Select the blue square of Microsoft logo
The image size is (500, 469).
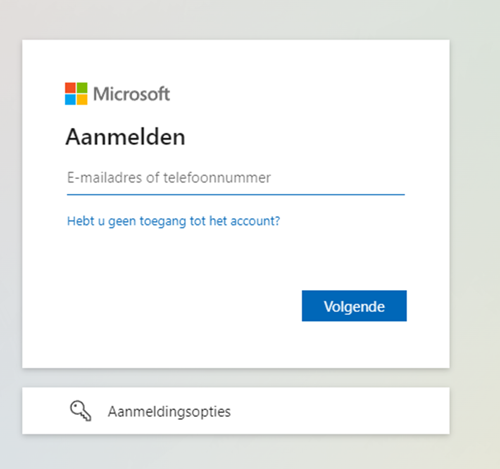click(70, 100)
